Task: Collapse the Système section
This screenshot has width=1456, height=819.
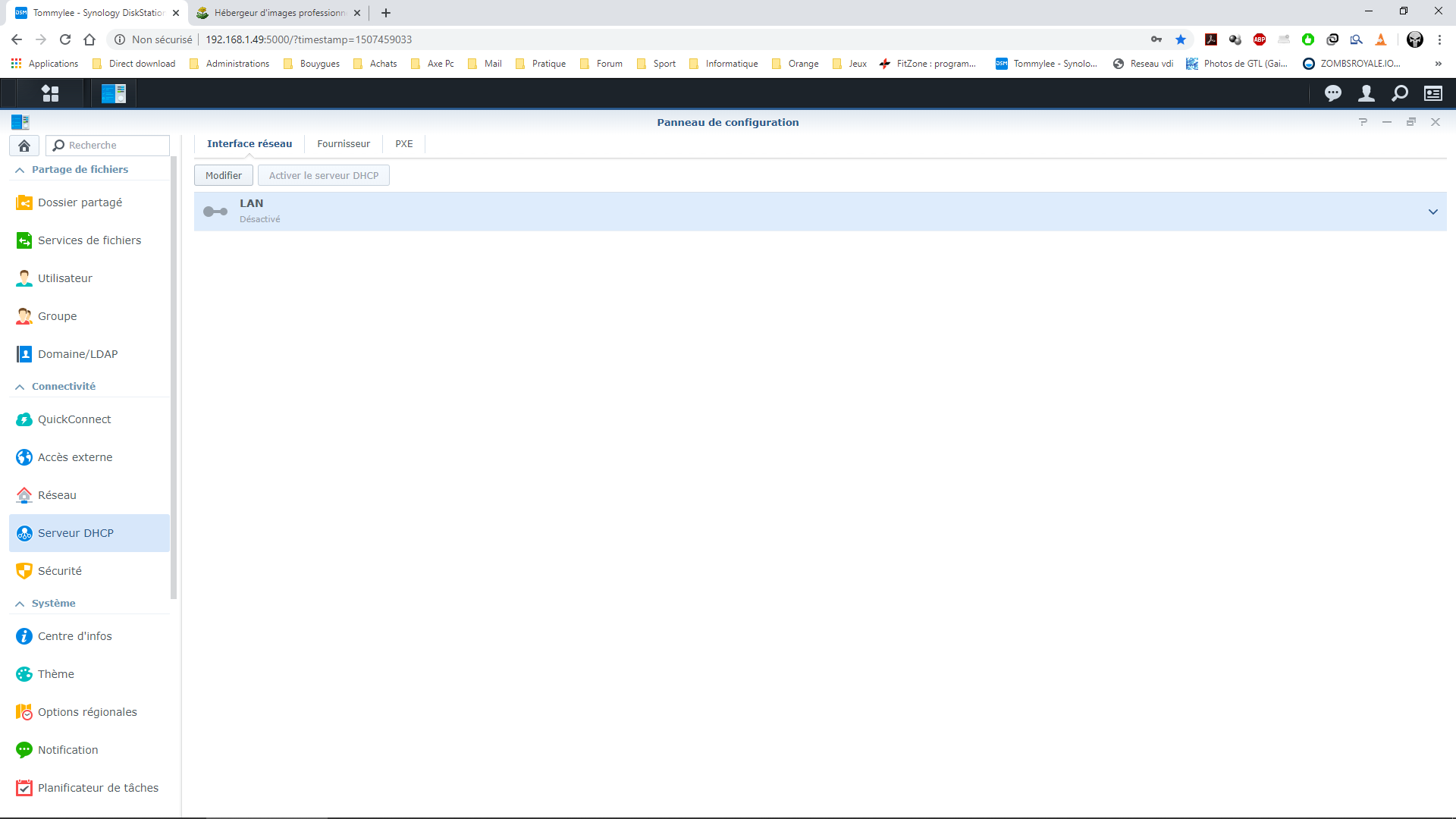Action: point(20,604)
